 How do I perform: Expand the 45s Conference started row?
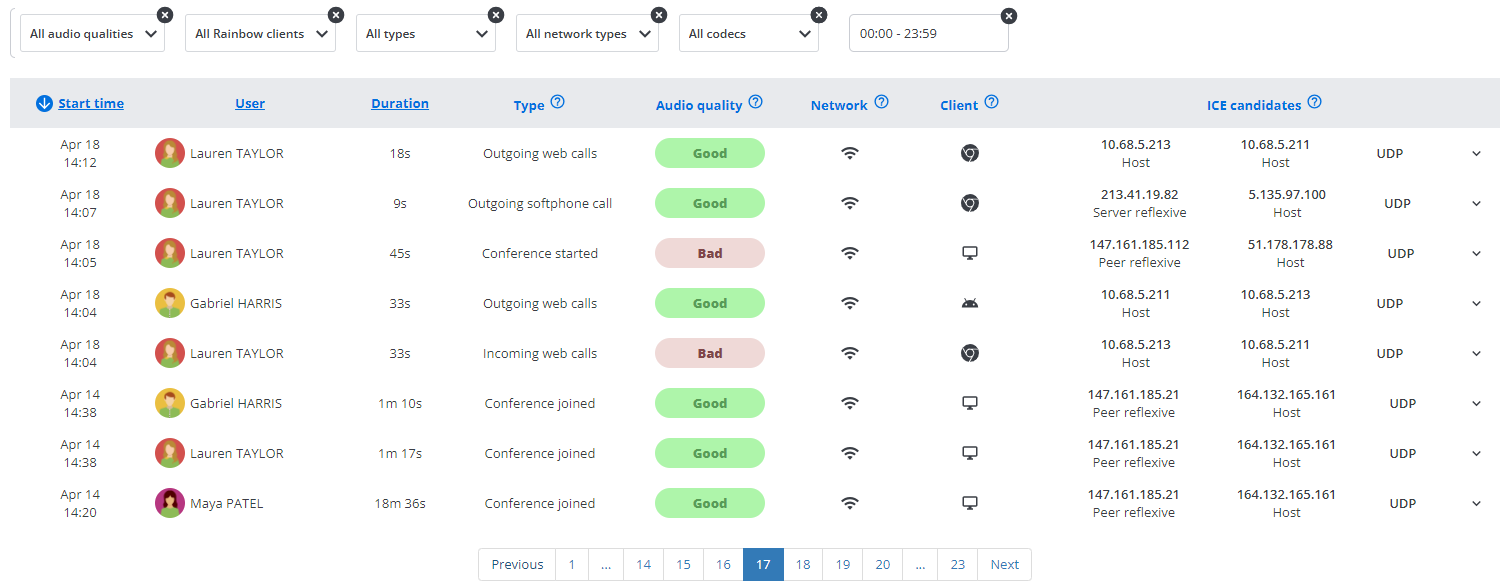(1476, 254)
